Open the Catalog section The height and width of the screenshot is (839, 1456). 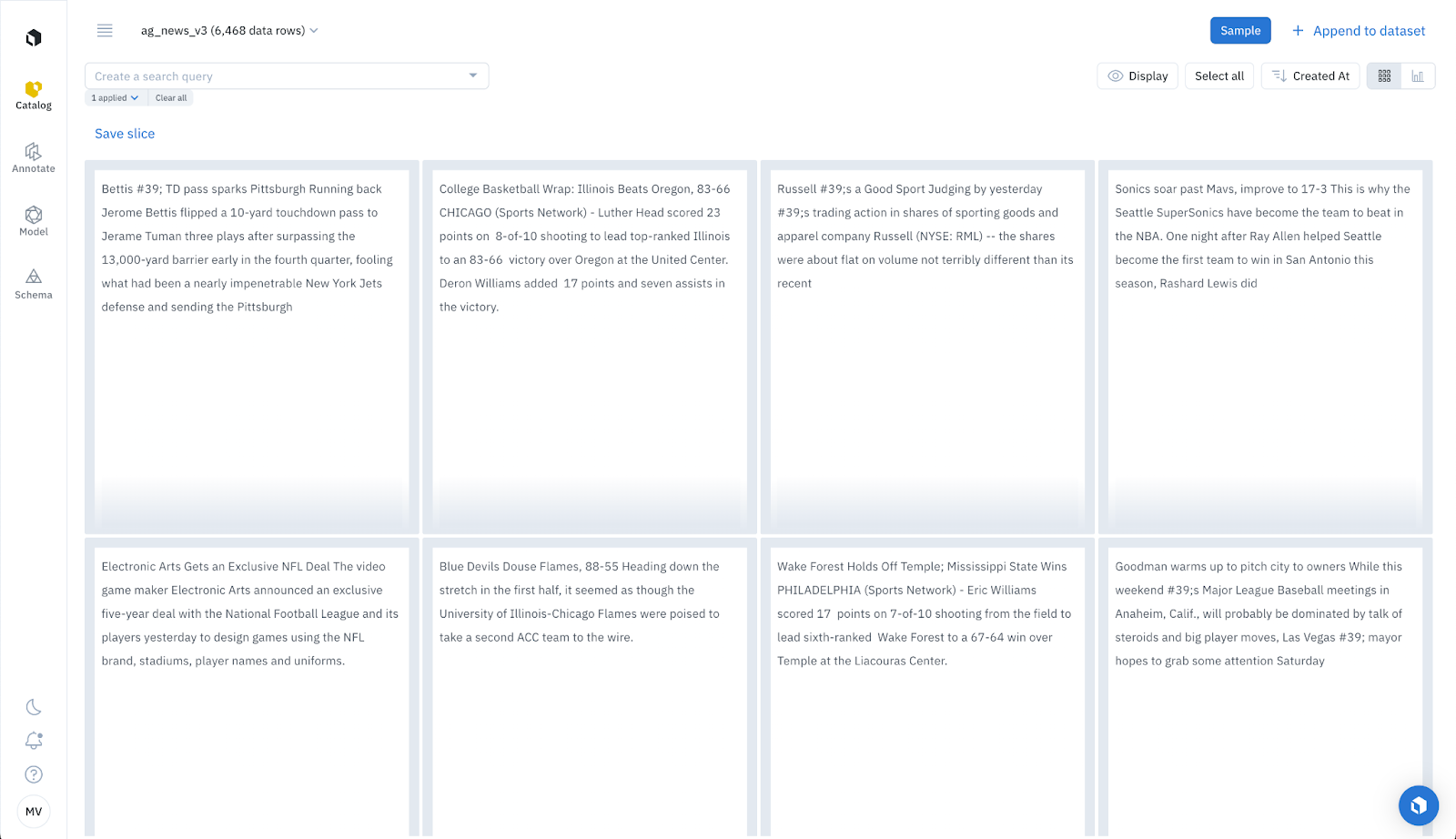pos(34,96)
